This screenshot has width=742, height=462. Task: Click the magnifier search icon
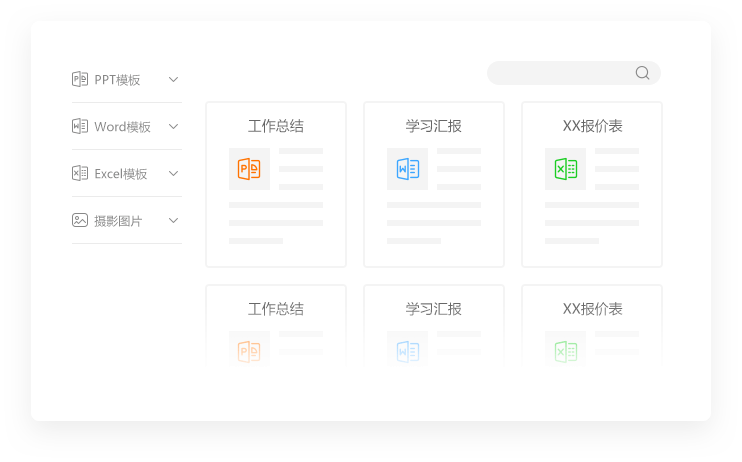[x=642, y=73]
